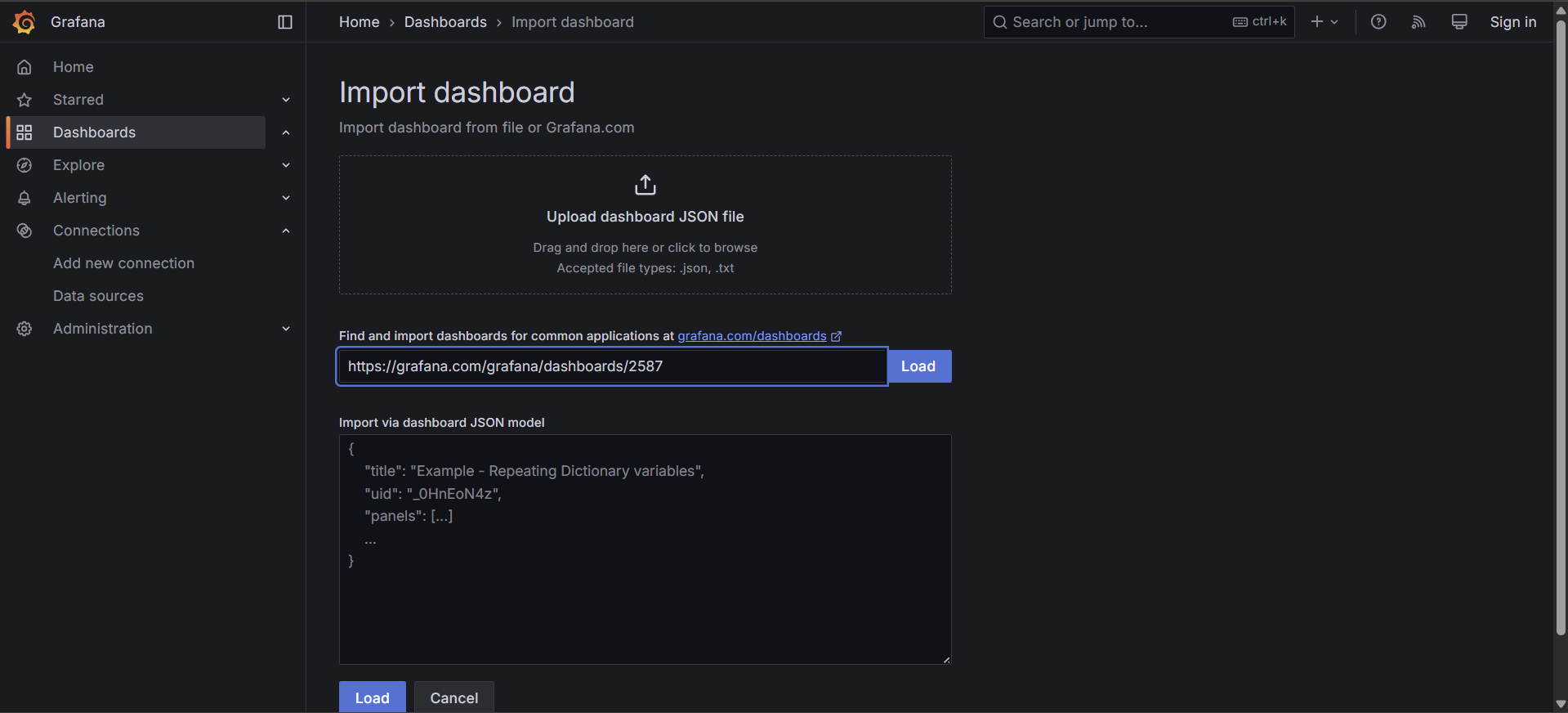Click the Explore compass icon
This screenshot has height=713, width=1568.
pyautogui.click(x=25, y=165)
